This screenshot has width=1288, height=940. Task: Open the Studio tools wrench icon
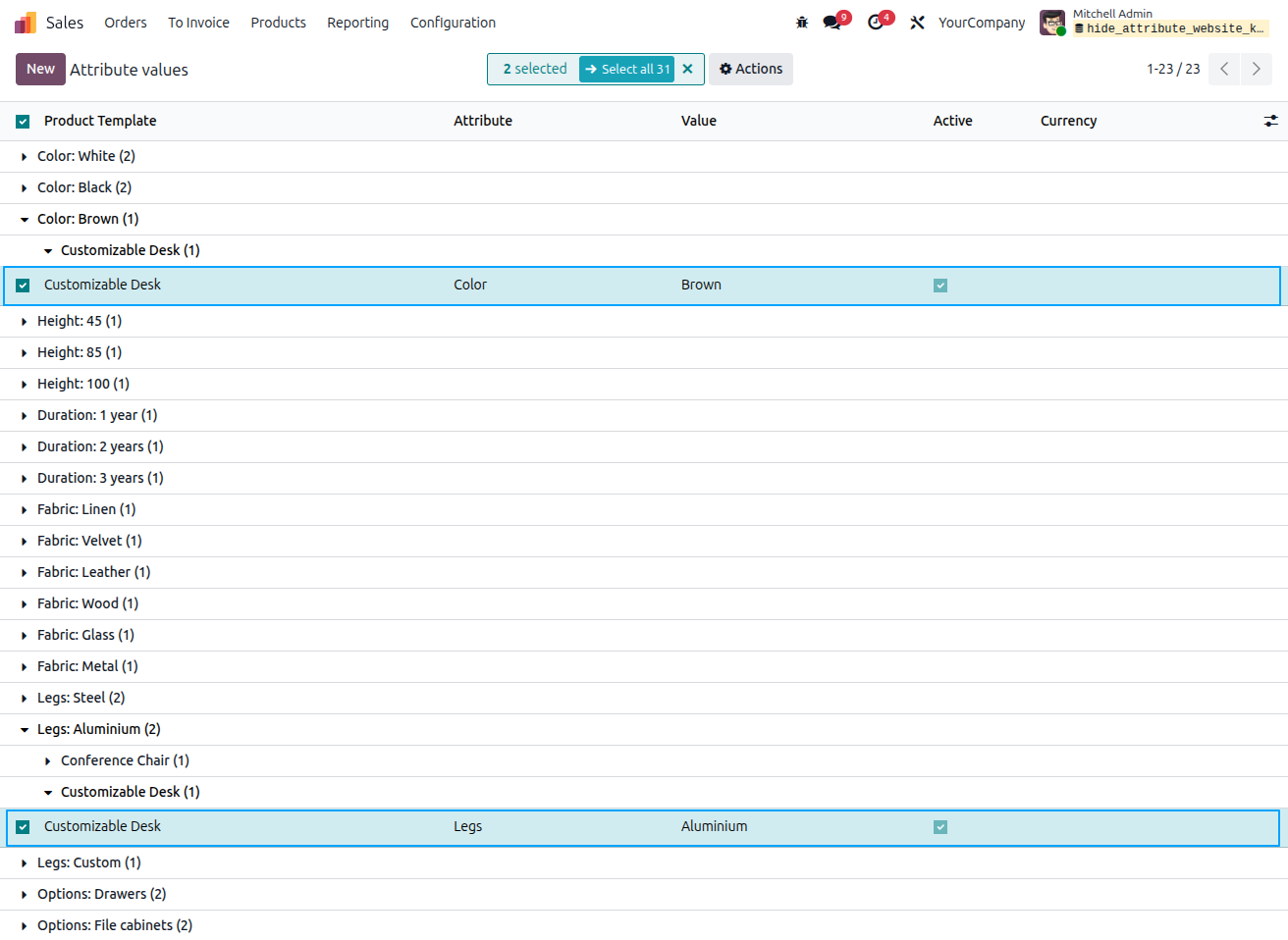917,23
